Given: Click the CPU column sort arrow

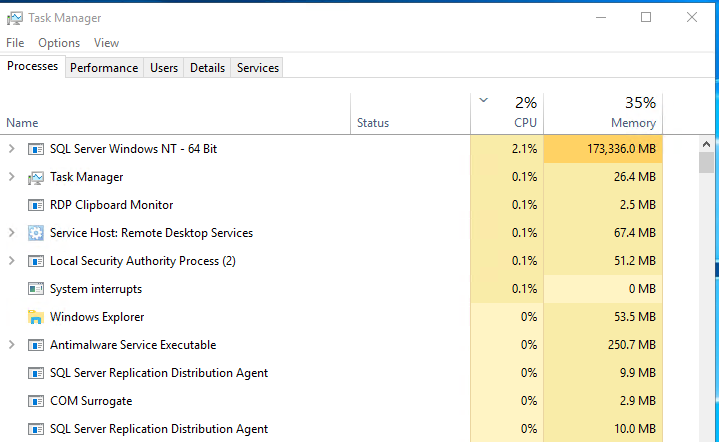Looking at the screenshot, I should point(483,100).
